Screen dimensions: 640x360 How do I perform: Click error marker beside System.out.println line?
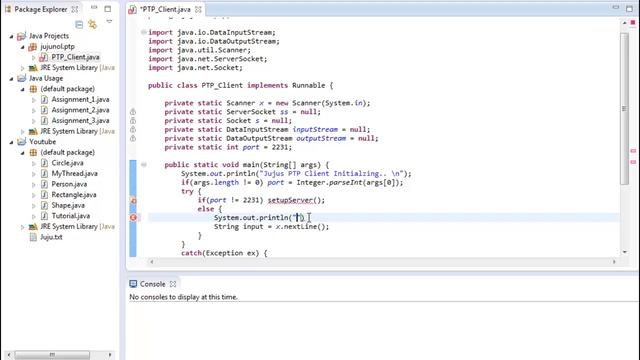point(133,218)
